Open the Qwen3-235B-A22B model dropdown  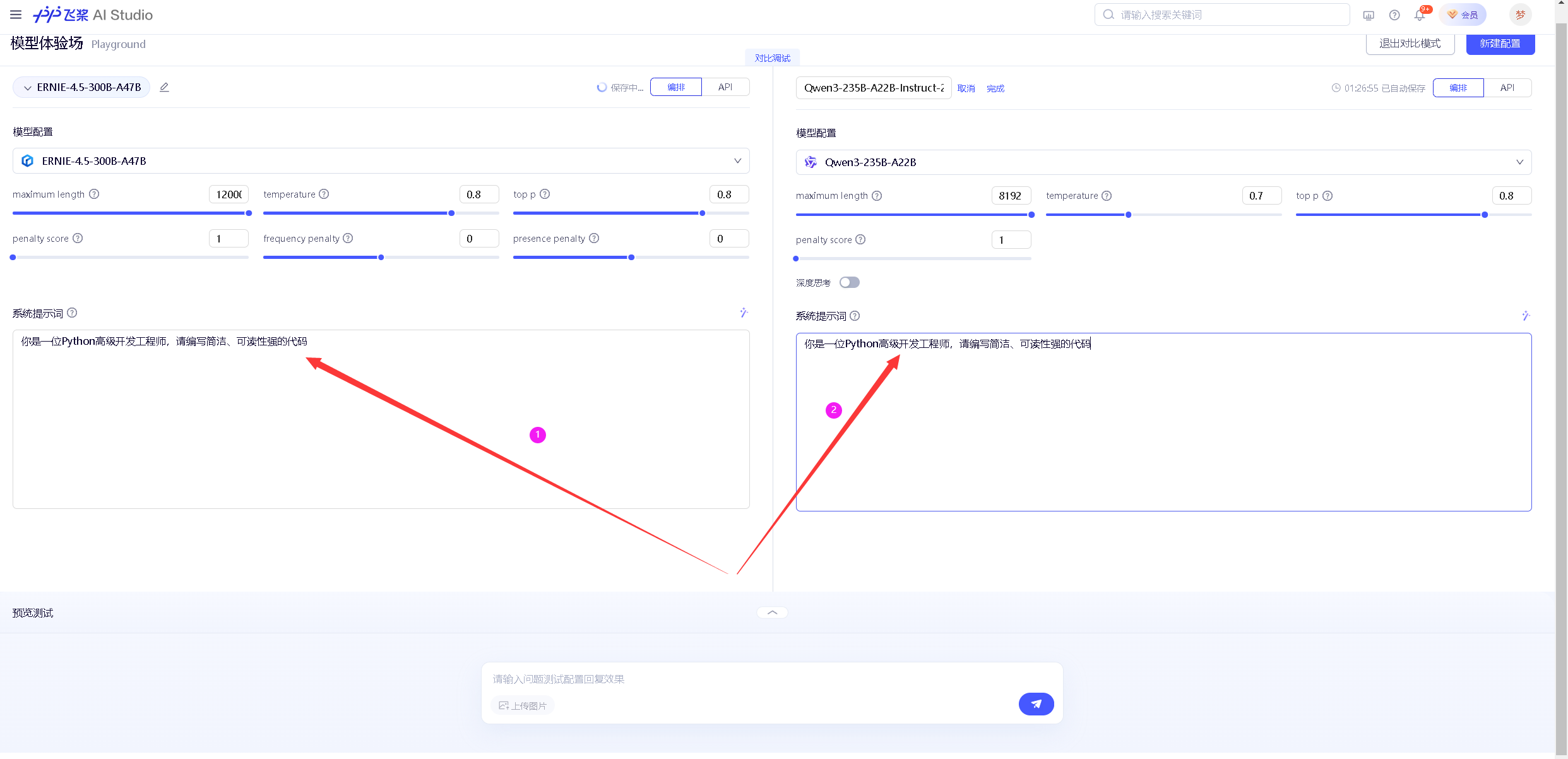coord(1163,162)
